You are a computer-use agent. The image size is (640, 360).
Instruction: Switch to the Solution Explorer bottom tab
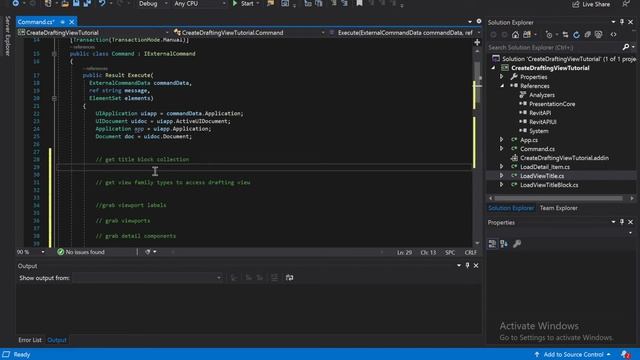(x=511, y=208)
